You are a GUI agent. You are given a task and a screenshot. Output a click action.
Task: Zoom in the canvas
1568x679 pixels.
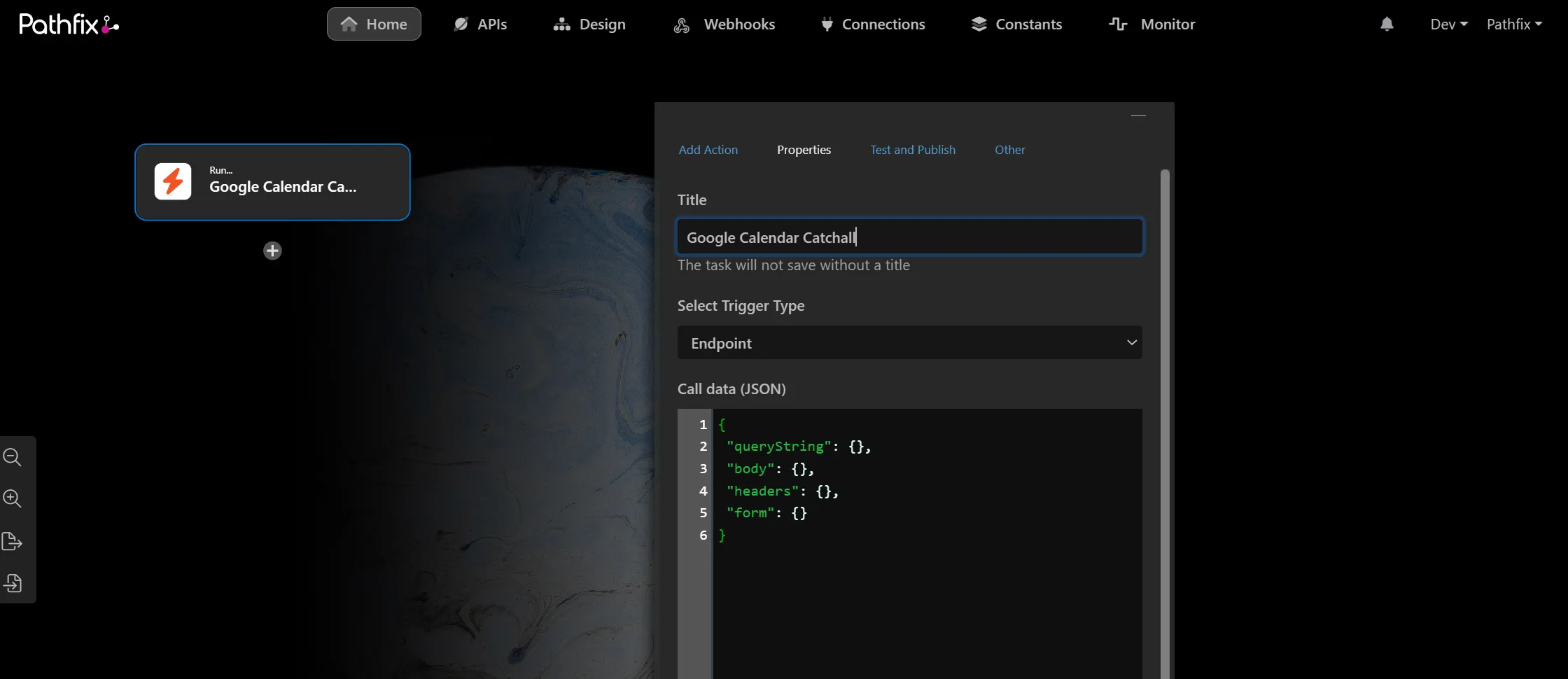[13, 498]
